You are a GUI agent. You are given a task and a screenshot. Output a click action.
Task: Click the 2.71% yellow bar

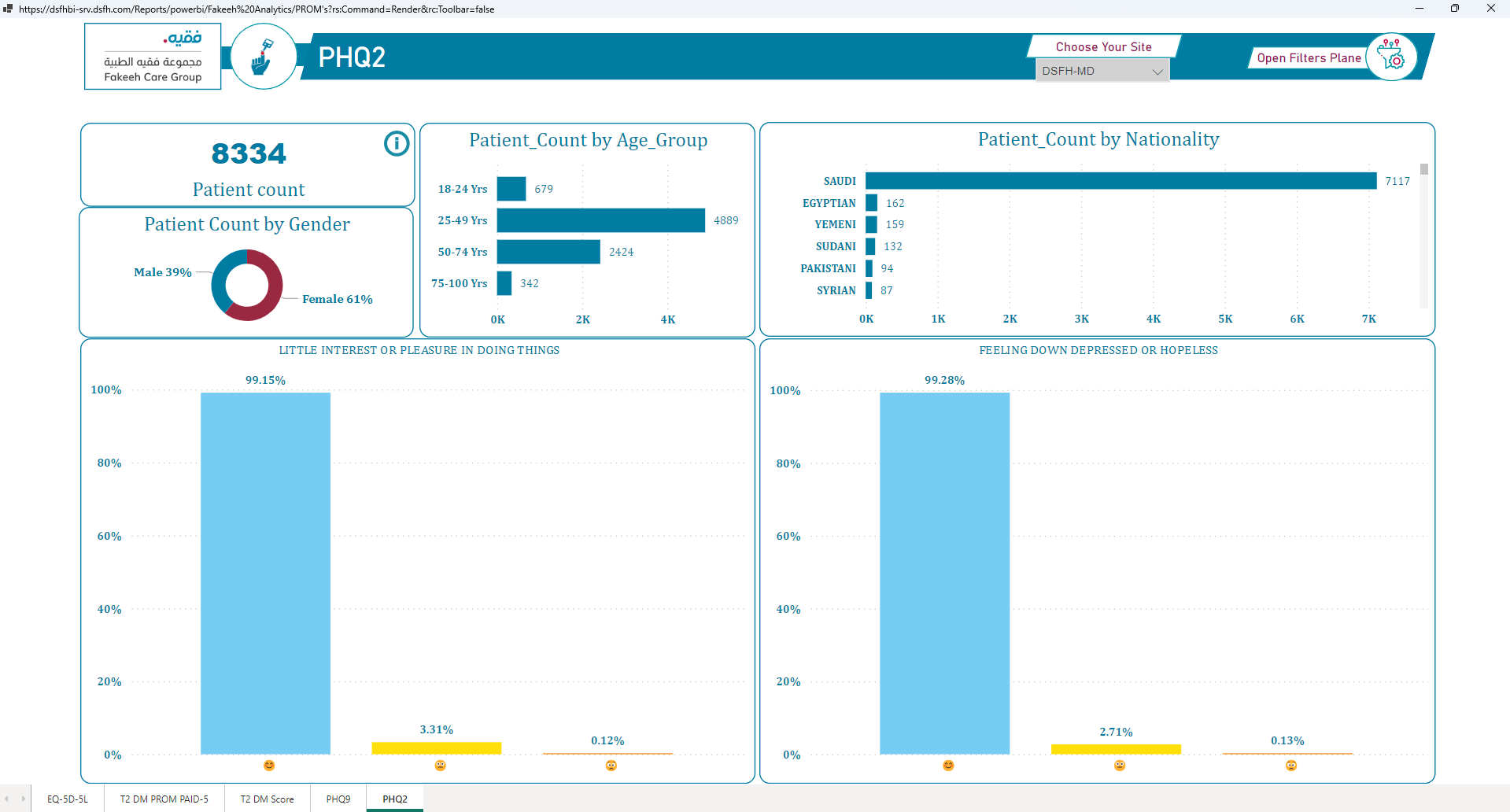1116,749
